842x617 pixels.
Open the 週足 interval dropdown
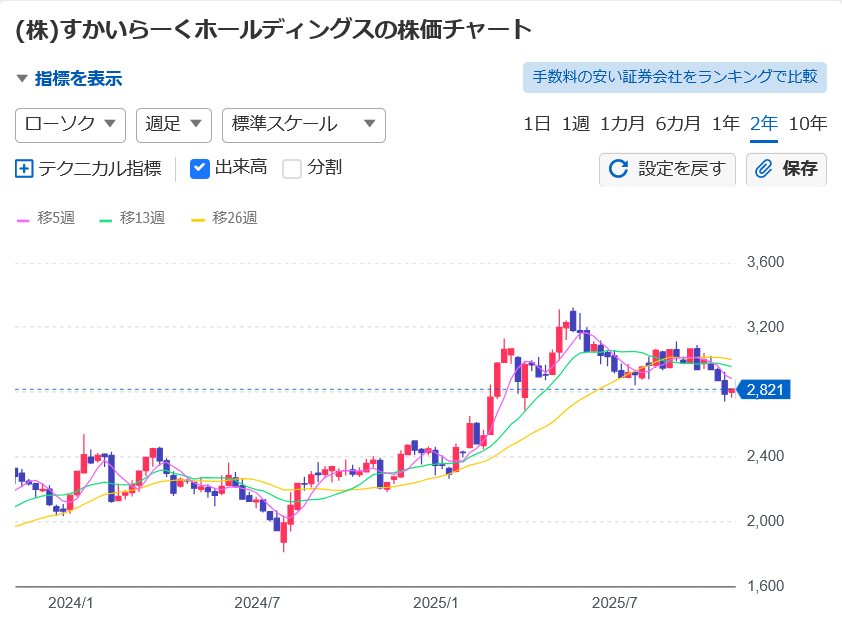173,124
